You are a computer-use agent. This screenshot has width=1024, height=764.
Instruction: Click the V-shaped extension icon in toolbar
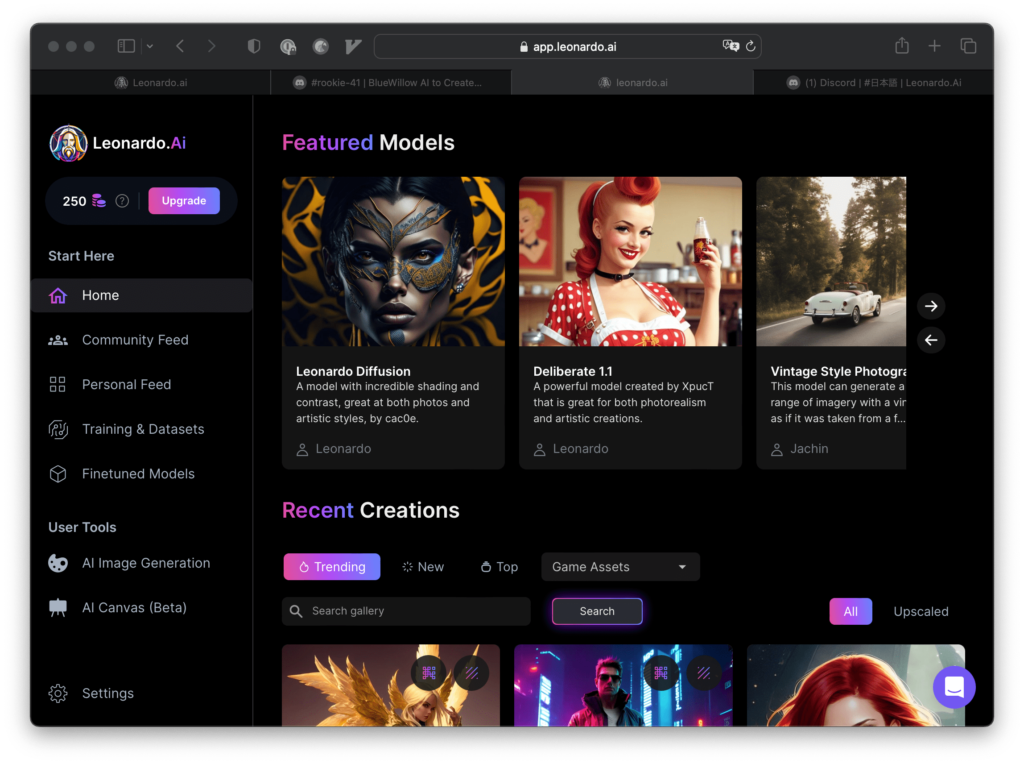click(x=353, y=46)
